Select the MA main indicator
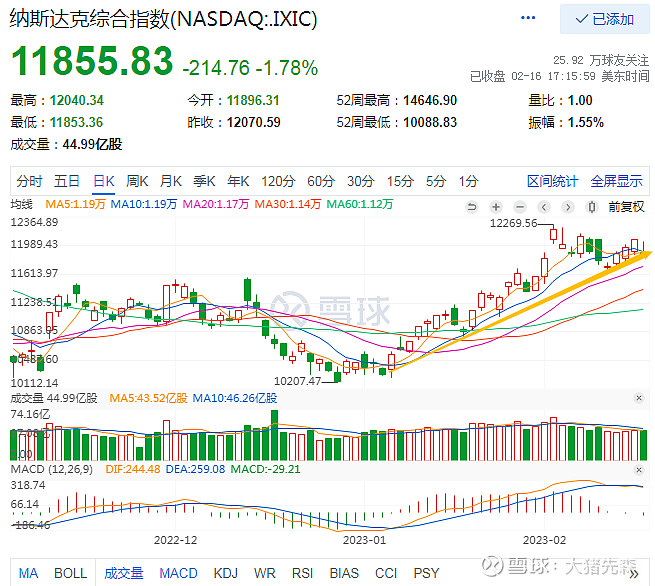655x586 pixels. pyautogui.click(x=28, y=573)
